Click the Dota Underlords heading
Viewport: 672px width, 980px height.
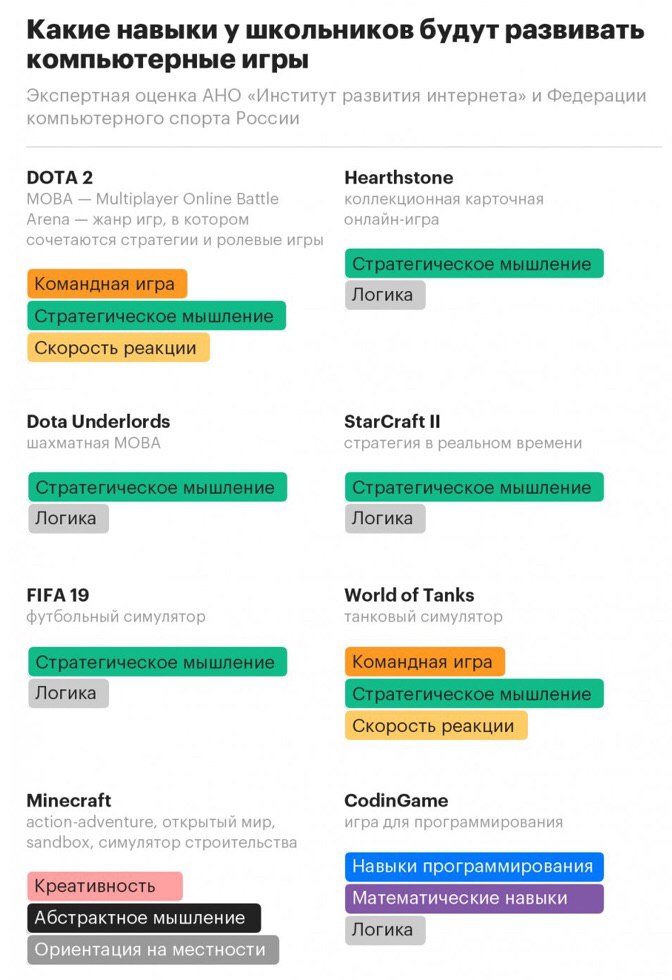point(98,421)
